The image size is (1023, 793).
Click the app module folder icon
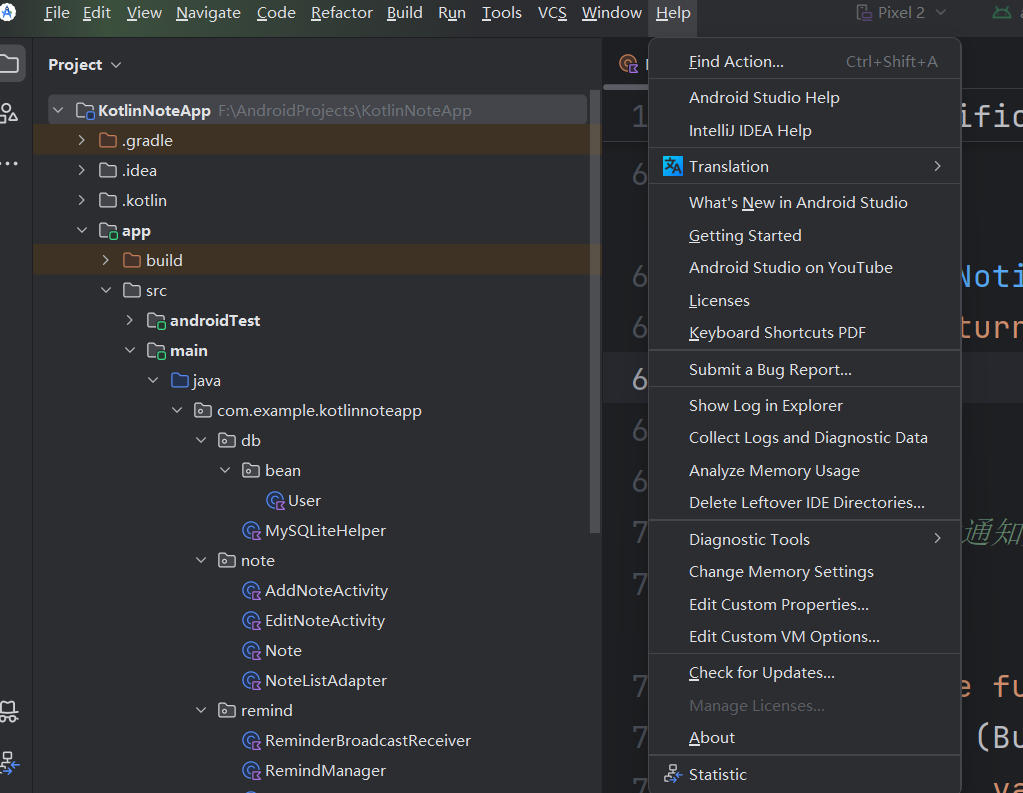(x=108, y=230)
